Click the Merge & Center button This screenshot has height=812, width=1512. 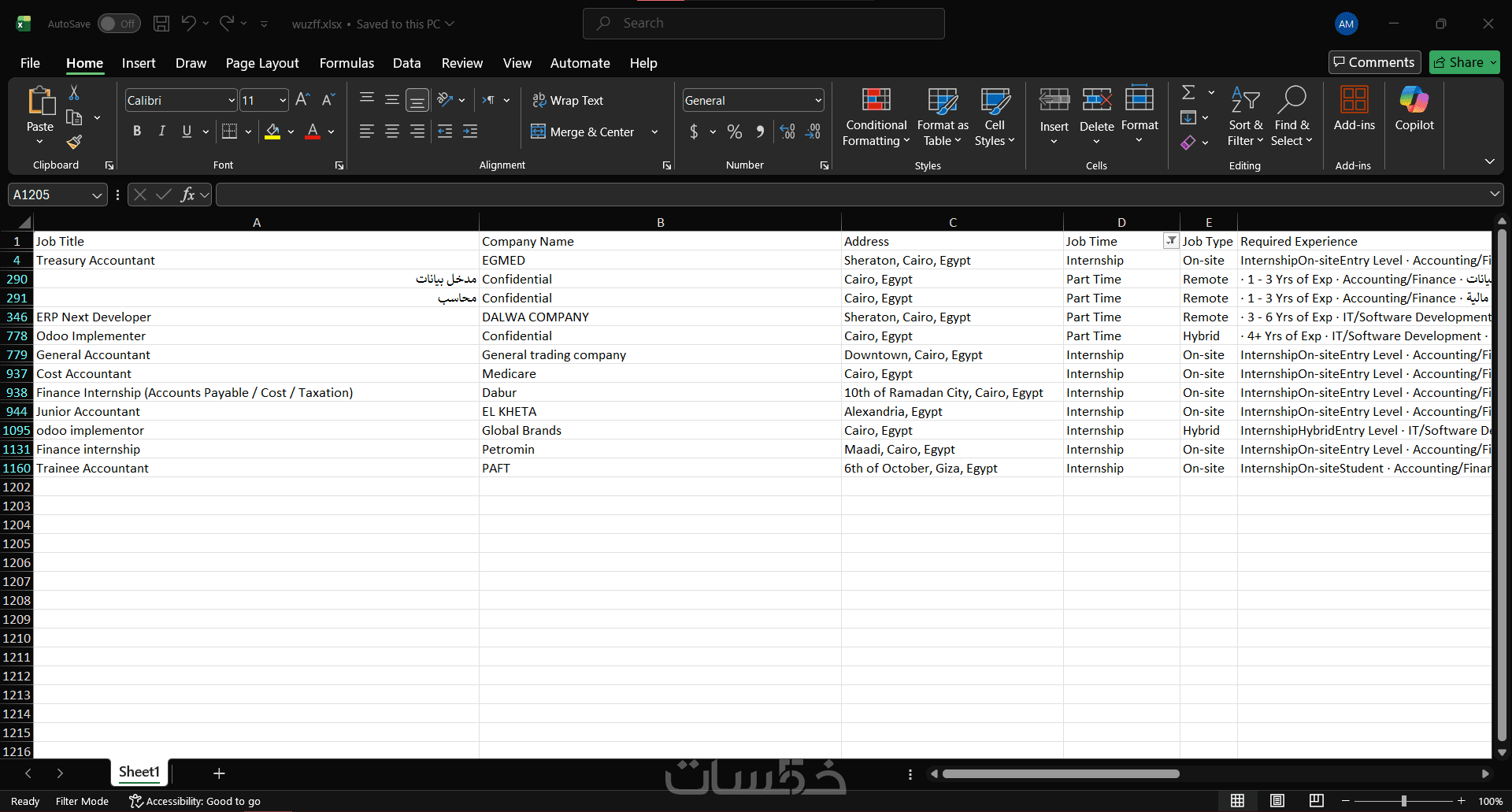pyautogui.click(x=584, y=132)
